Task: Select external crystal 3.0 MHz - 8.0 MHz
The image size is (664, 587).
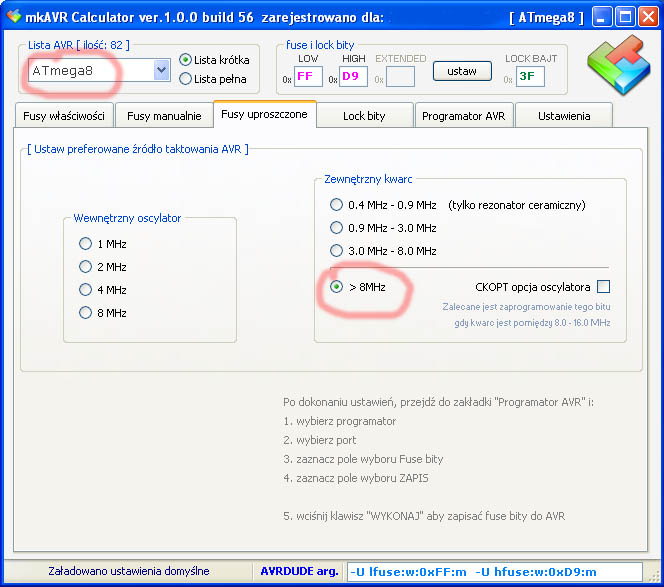Action: pyautogui.click(x=336, y=250)
